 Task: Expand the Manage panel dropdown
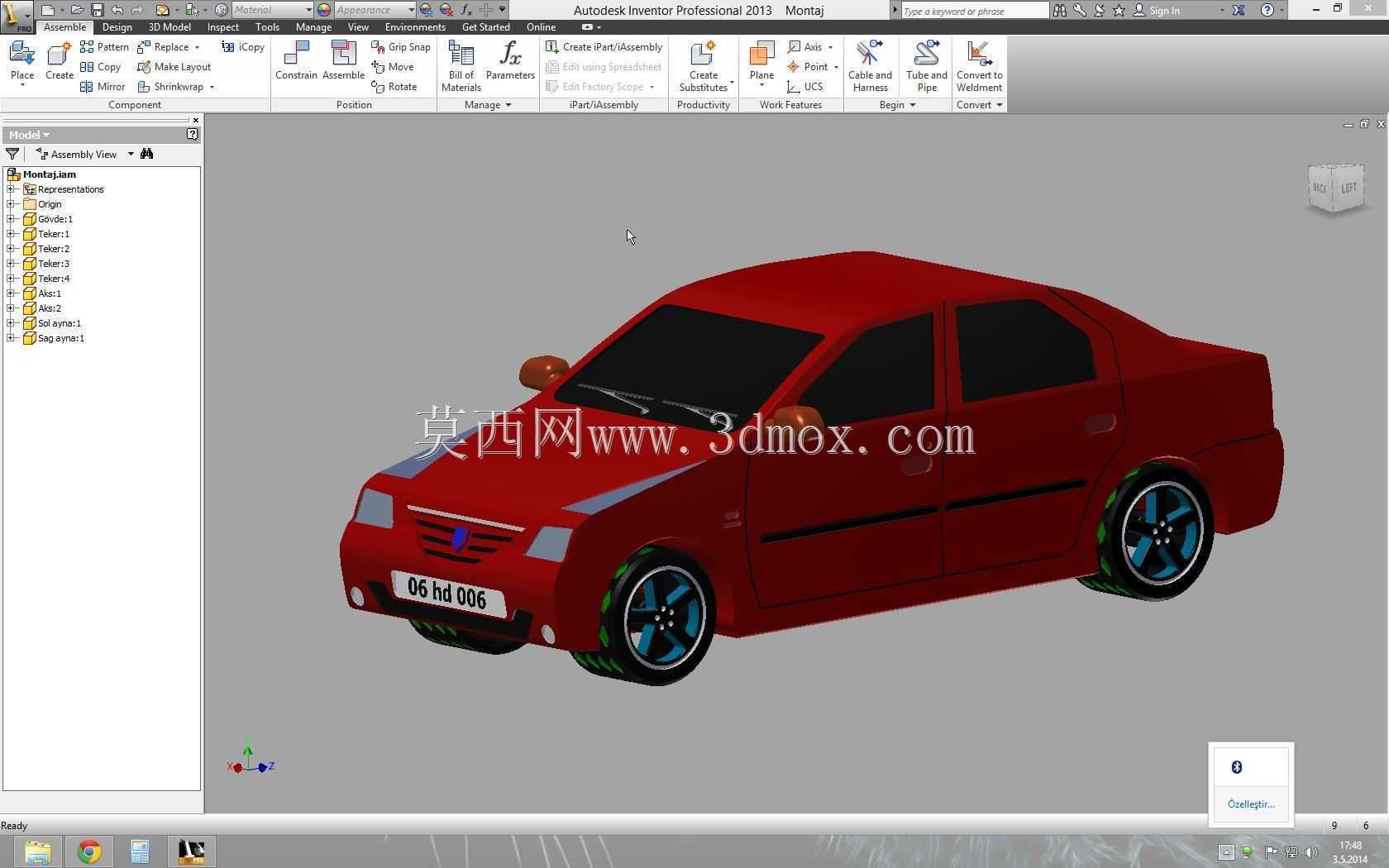[x=488, y=105]
